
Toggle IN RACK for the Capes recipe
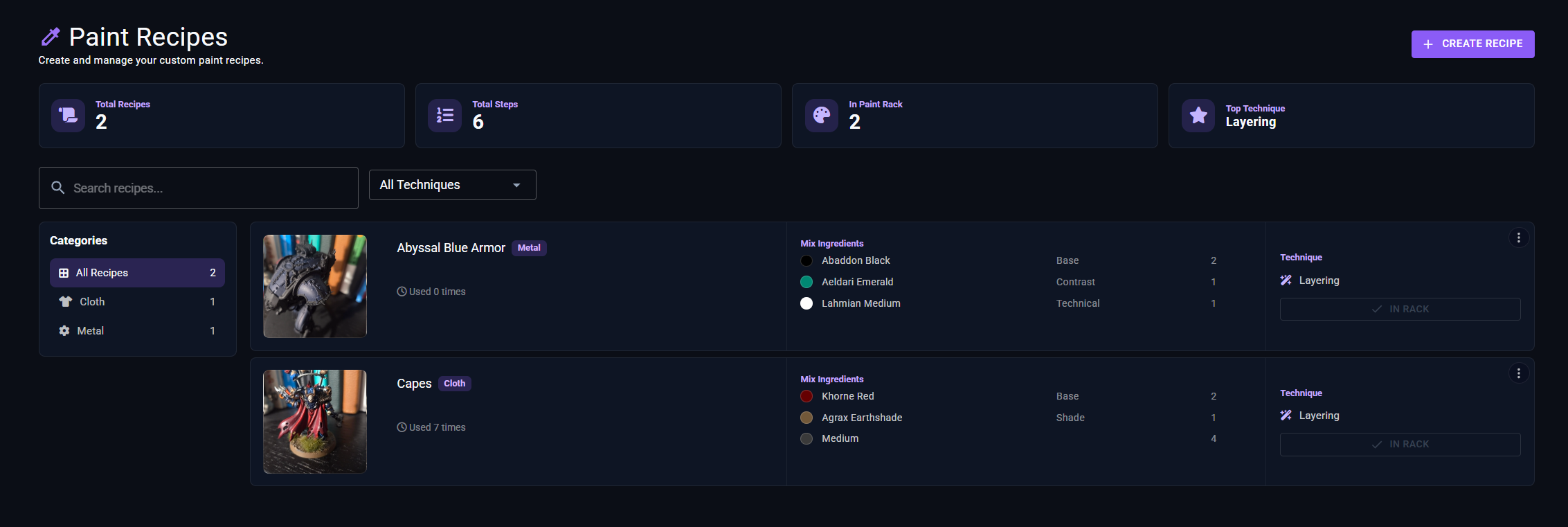pyautogui.click(x=1400, y=445)
